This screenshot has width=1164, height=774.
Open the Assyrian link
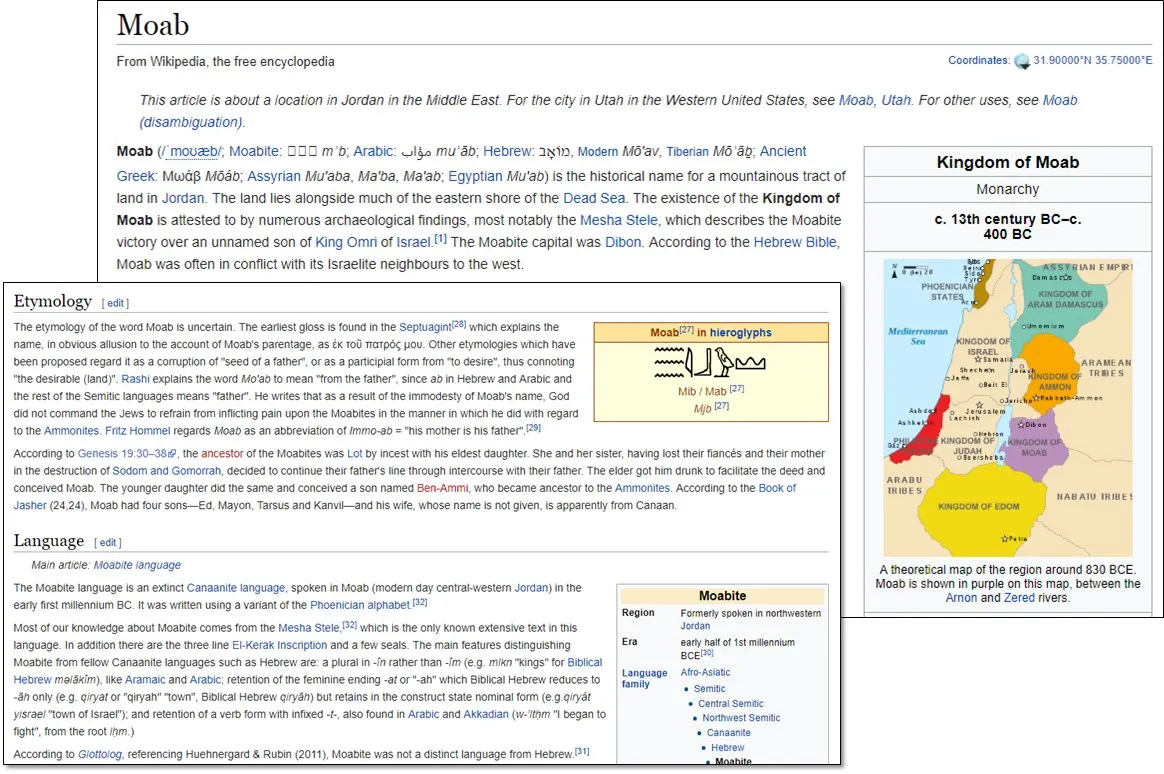273,177
